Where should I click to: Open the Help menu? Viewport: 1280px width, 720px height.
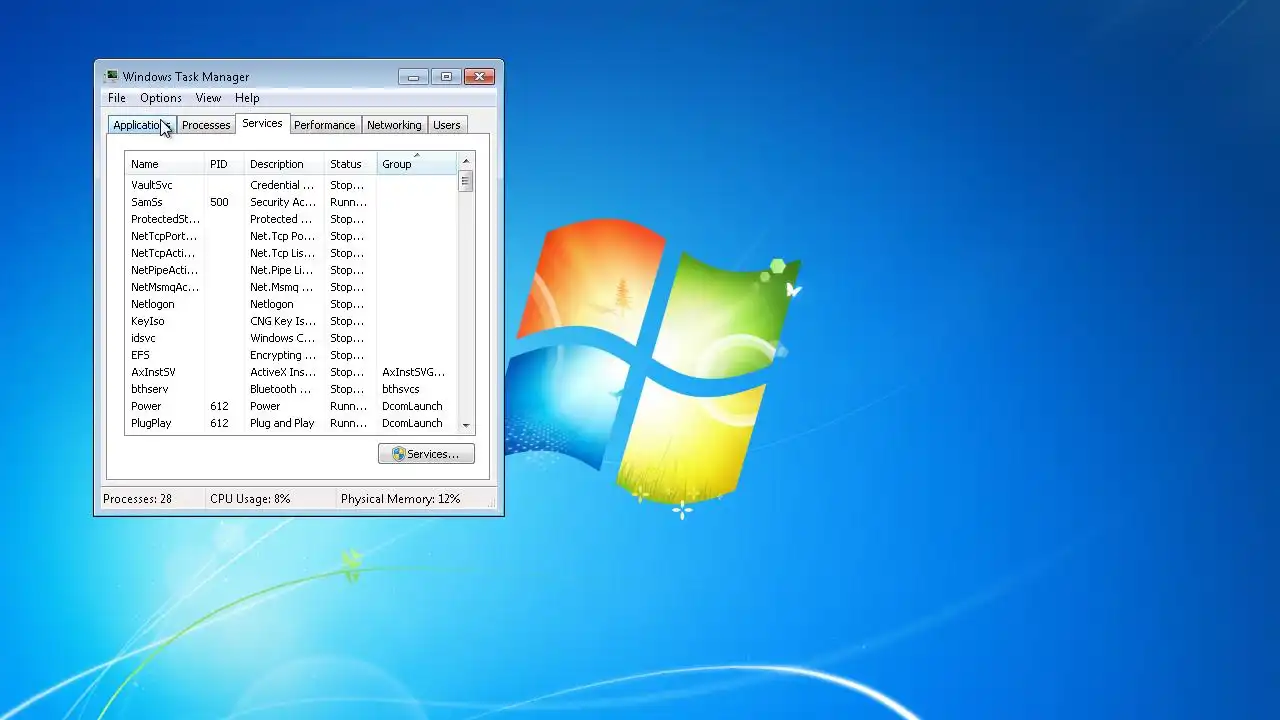coord(247,98)
